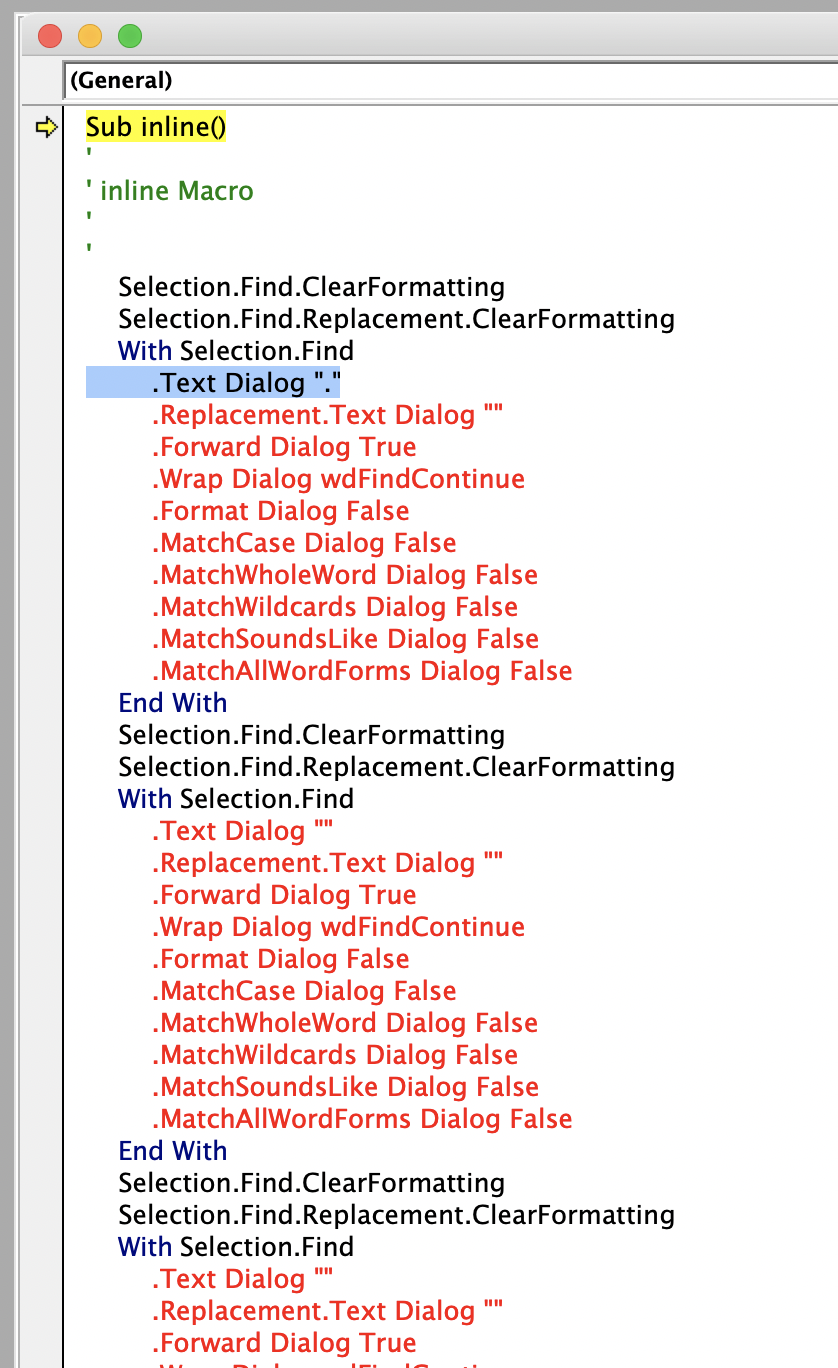Click the .MatchSoundsLike Dialog False statement
The image size is (838, 1368).
pos(346,638)
